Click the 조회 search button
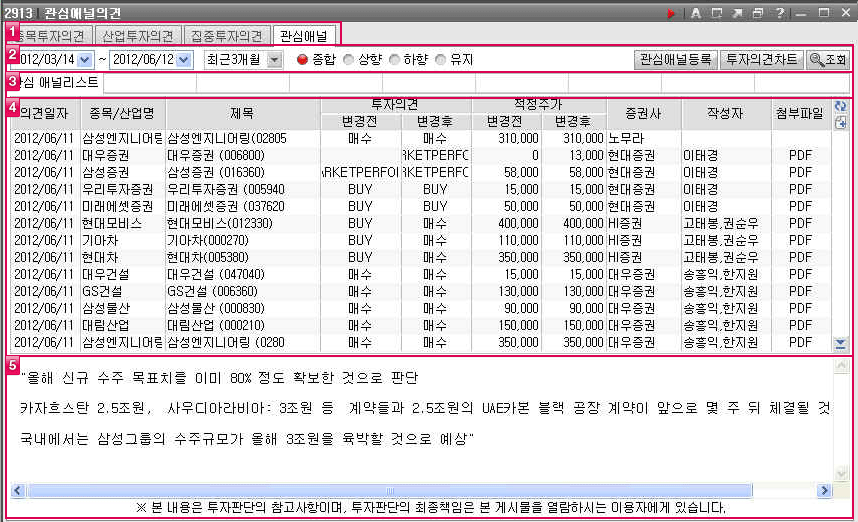This screenshot has height=522, width=858. pos(827,60)
